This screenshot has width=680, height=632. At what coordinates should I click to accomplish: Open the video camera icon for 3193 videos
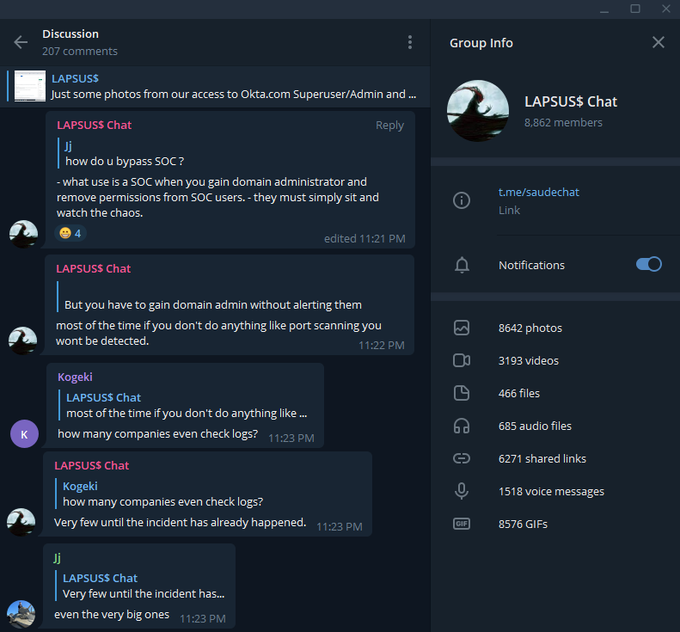point(461,360)
